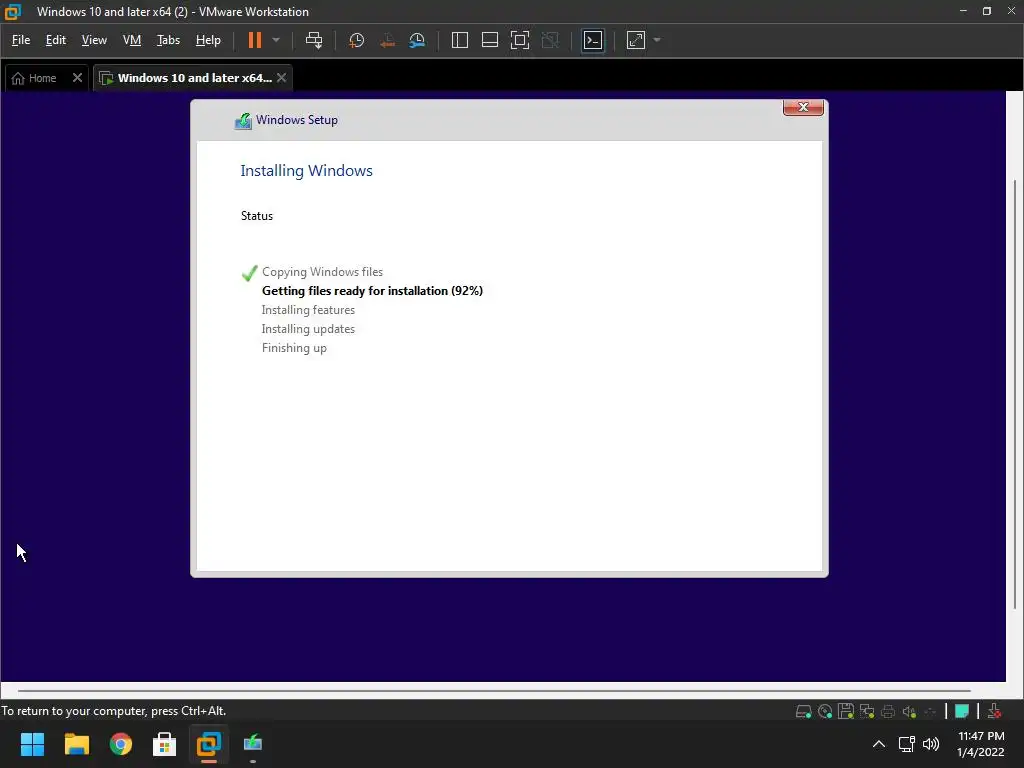Click the Unity mode toolbar icon
1024x768 pixels.
551,40
